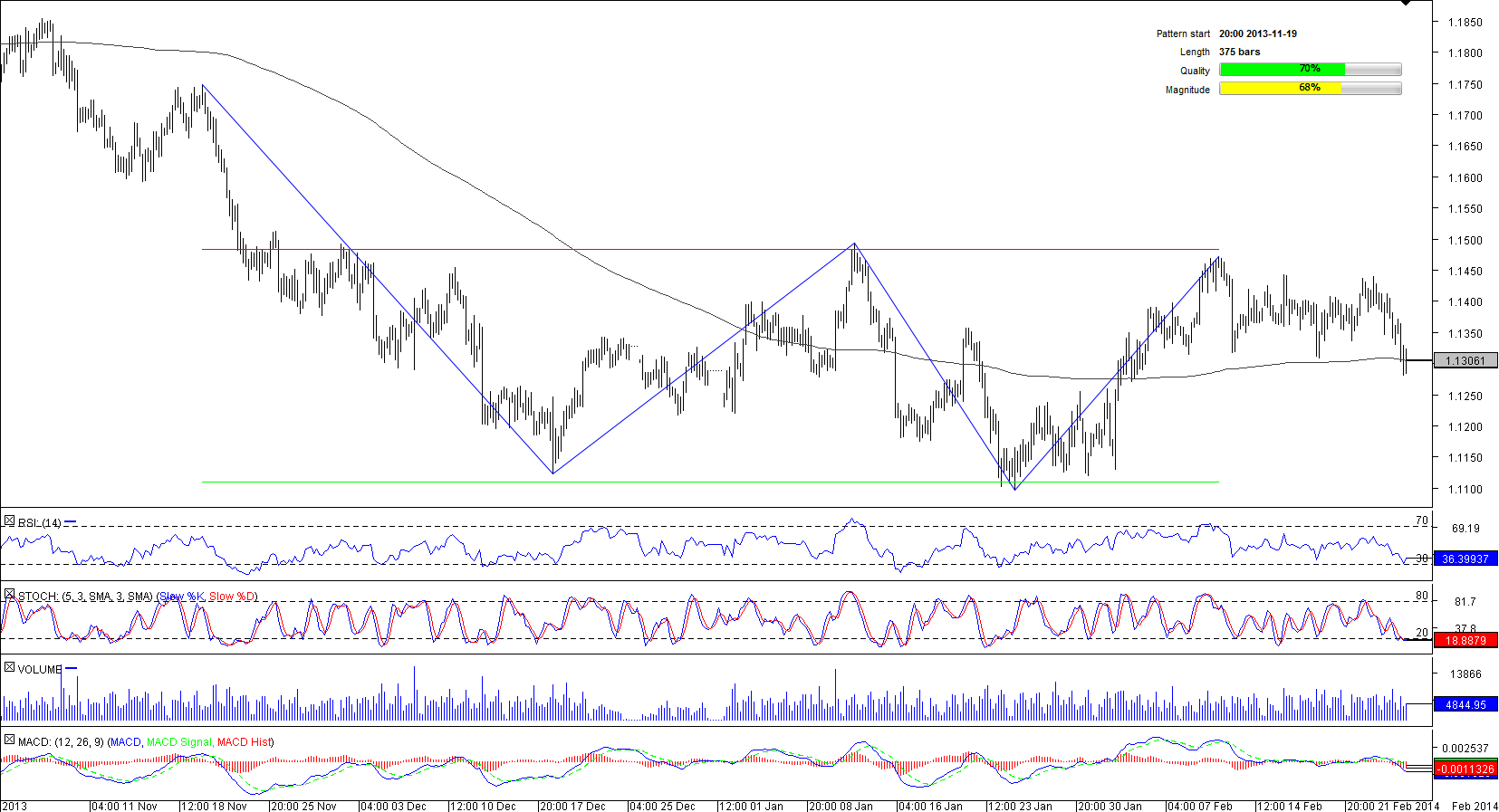The image size is (1499, 812).
Task: Click the MACD Signal legend text
Action: pos(178,742)
